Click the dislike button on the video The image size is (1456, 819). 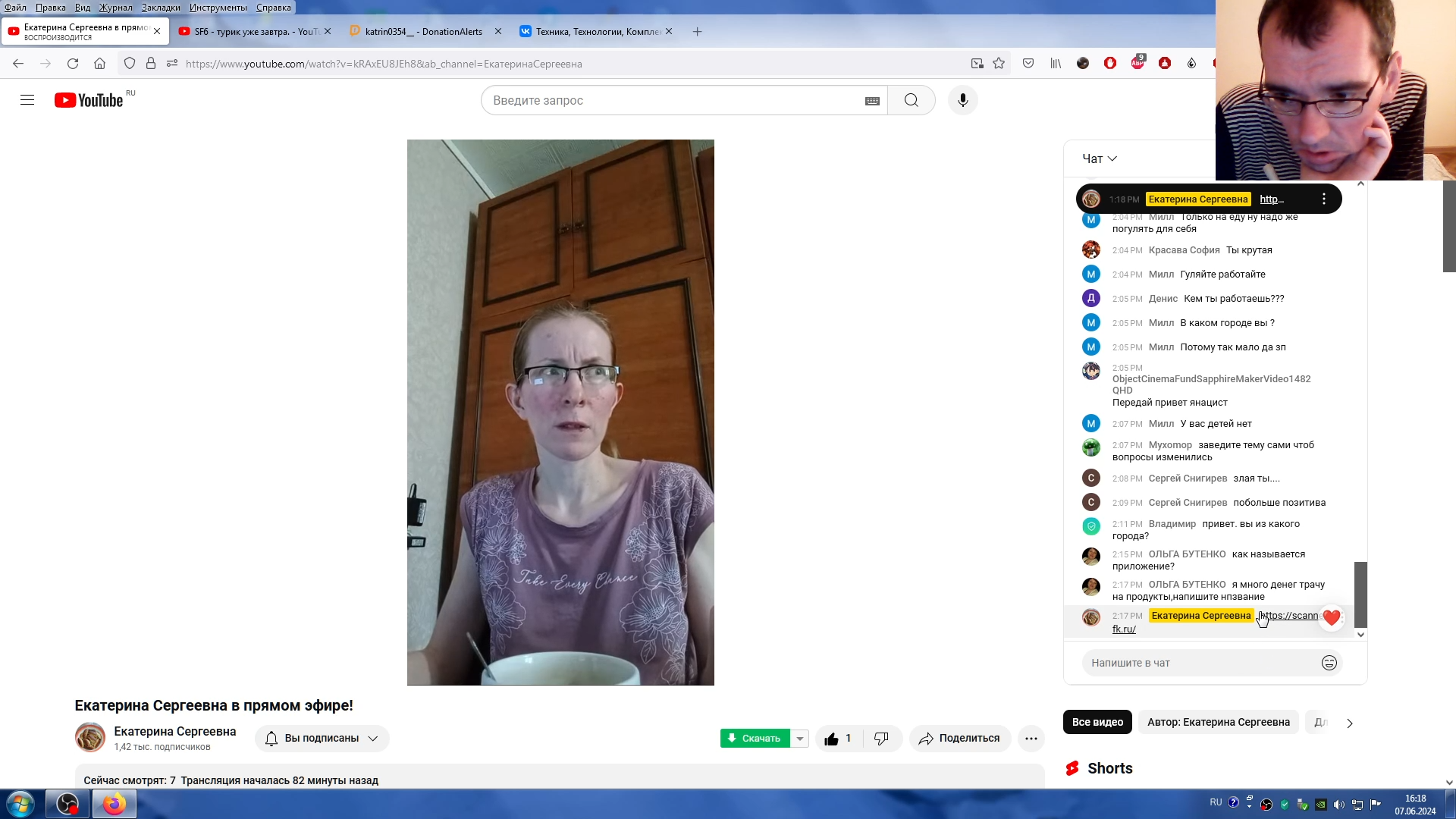[881, 738]
